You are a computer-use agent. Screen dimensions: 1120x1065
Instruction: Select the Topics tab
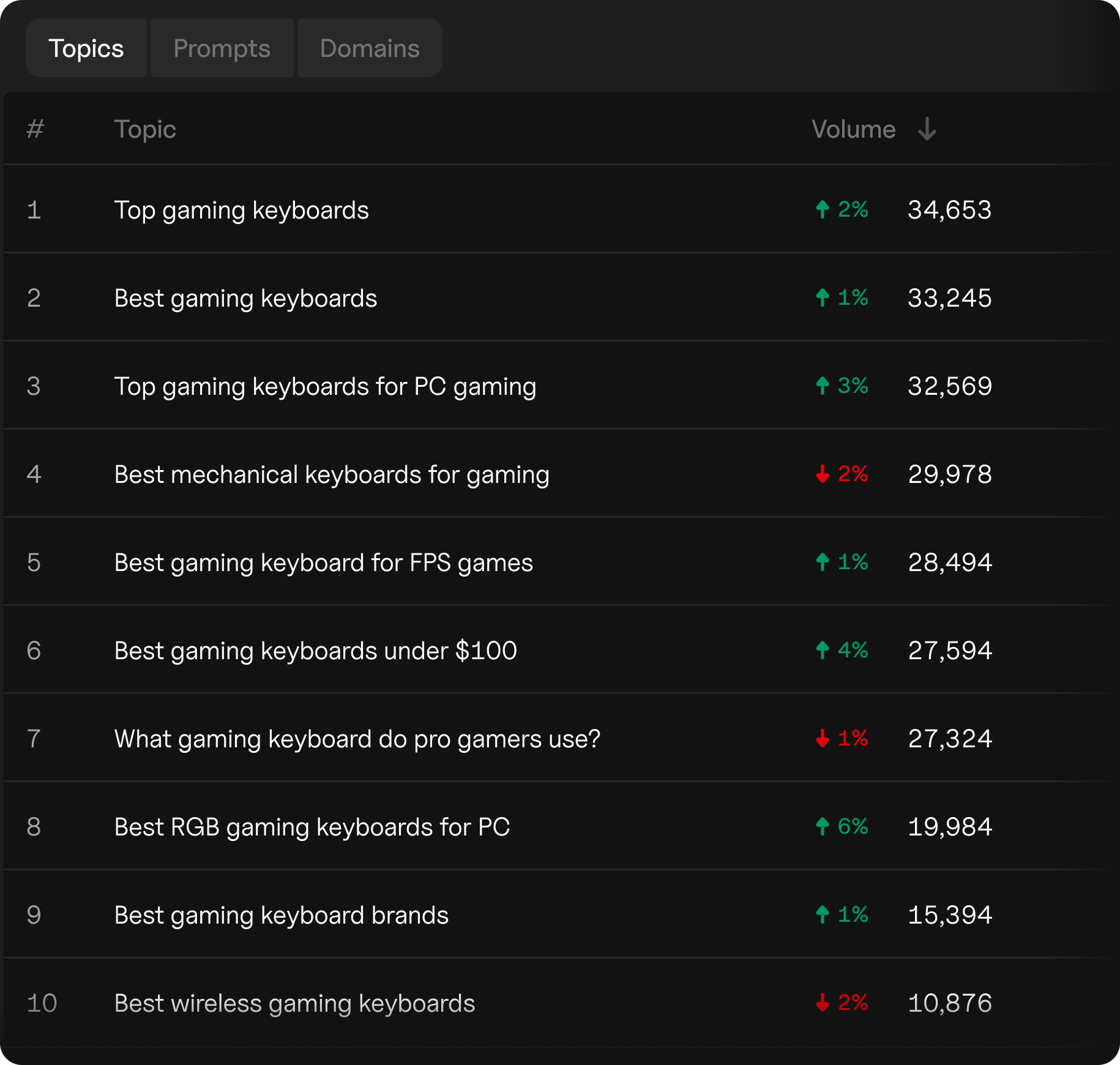pyautogui.click(x=86, y=48)
